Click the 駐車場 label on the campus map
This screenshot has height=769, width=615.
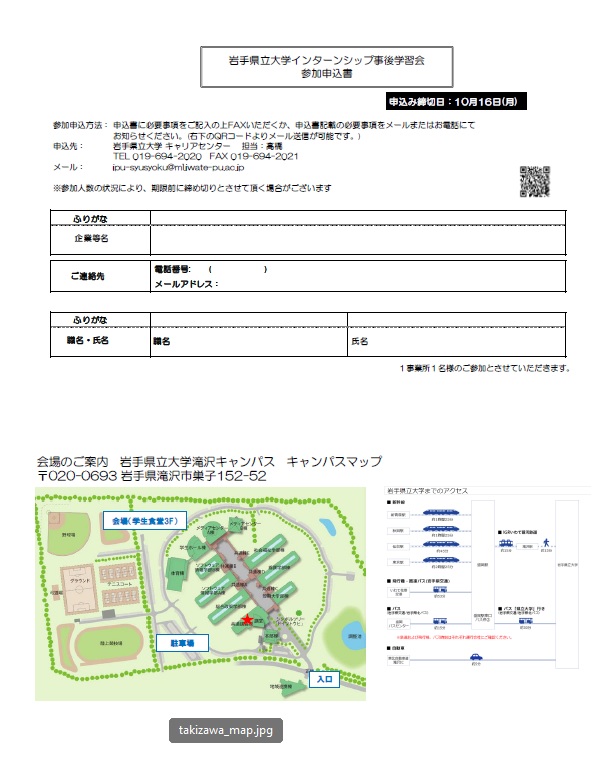click(182, 643)
